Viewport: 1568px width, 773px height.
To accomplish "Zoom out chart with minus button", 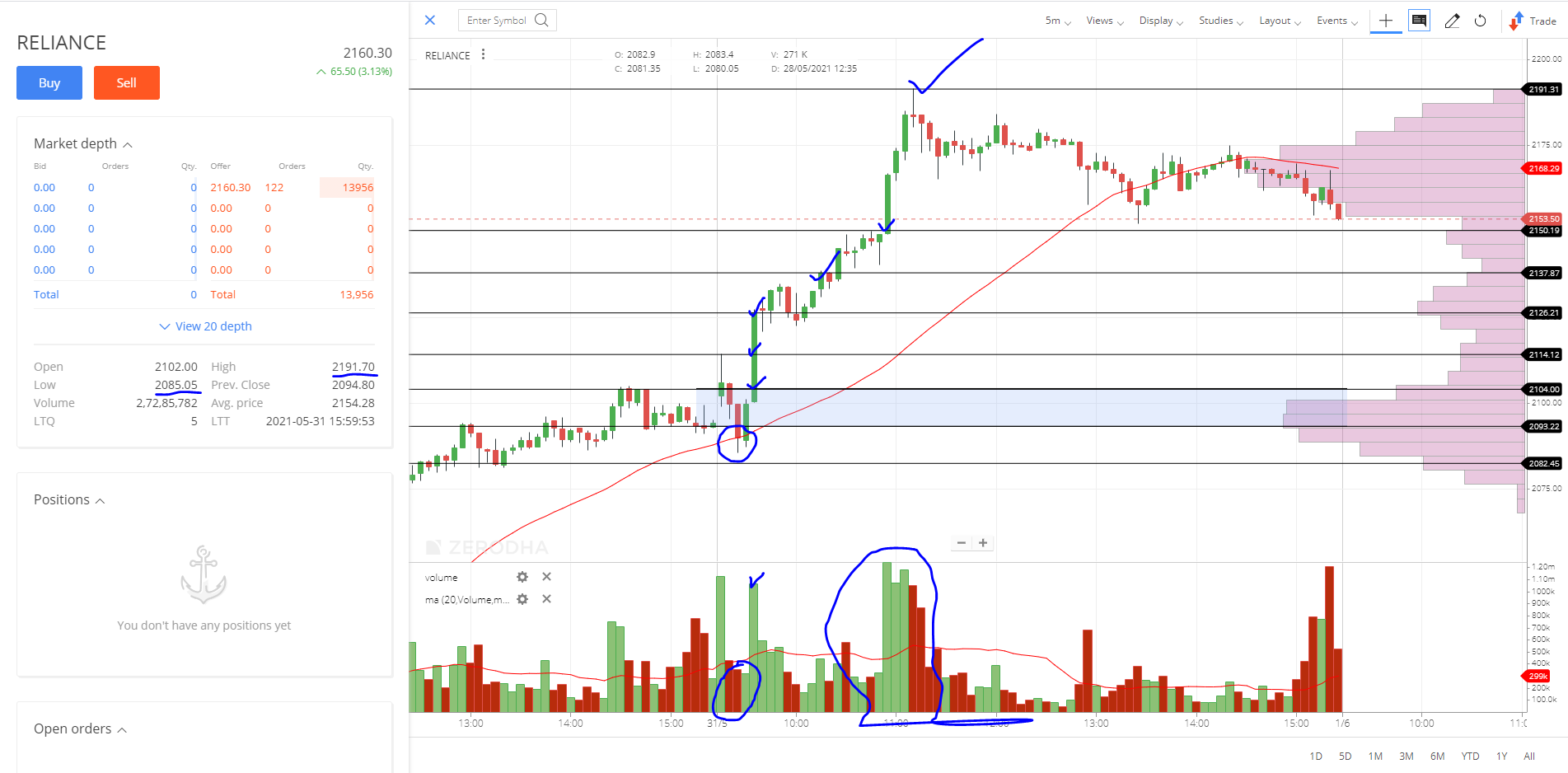I will (x=962, y=542).
